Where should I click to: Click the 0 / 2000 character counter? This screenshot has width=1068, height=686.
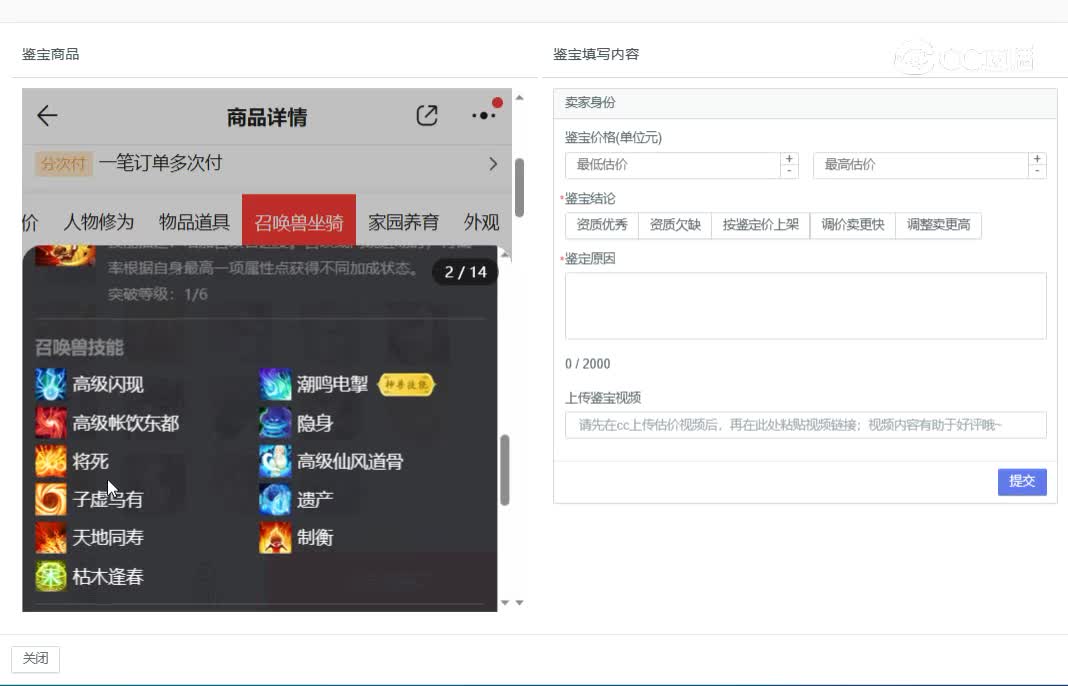[x=588, y=364]
